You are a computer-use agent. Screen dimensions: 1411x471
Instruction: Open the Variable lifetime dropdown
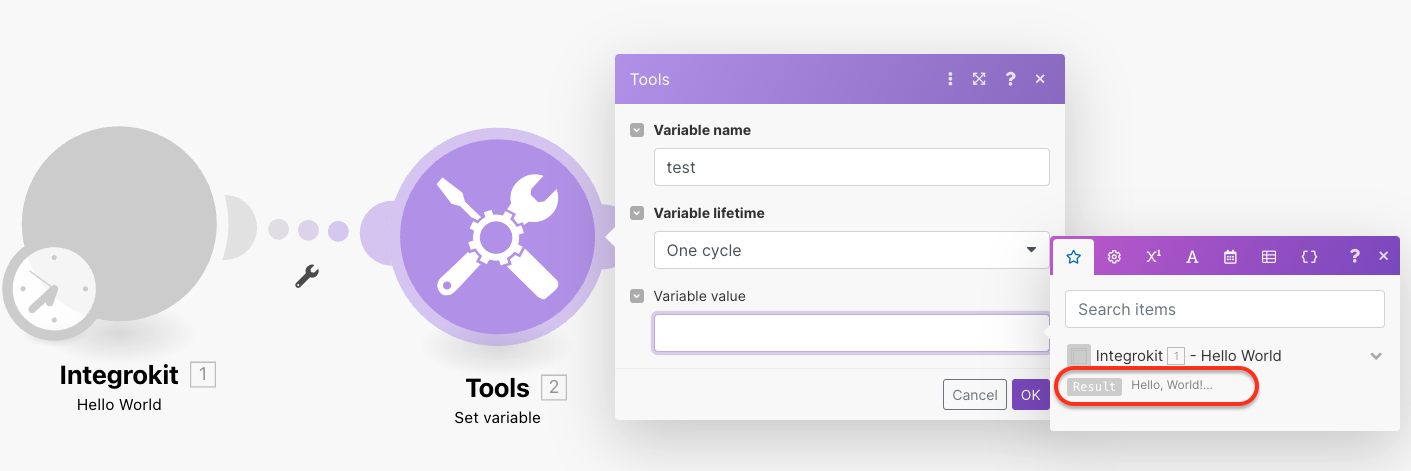coord(851,250)
